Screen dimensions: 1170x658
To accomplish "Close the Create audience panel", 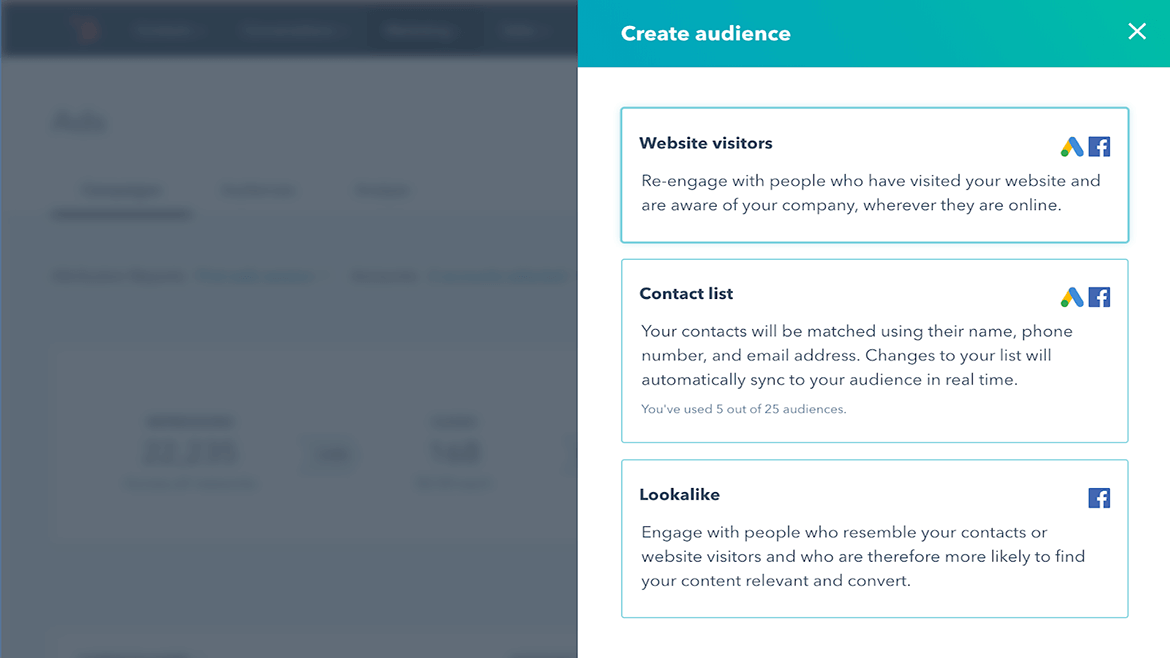I will 1137,32.
